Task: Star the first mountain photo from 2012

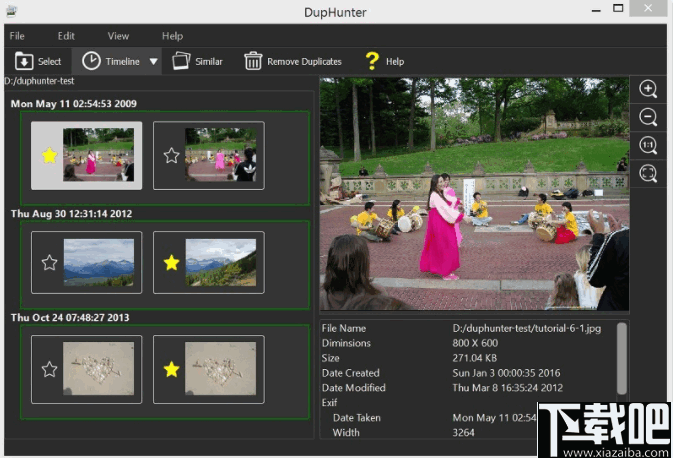Action: 49,263
